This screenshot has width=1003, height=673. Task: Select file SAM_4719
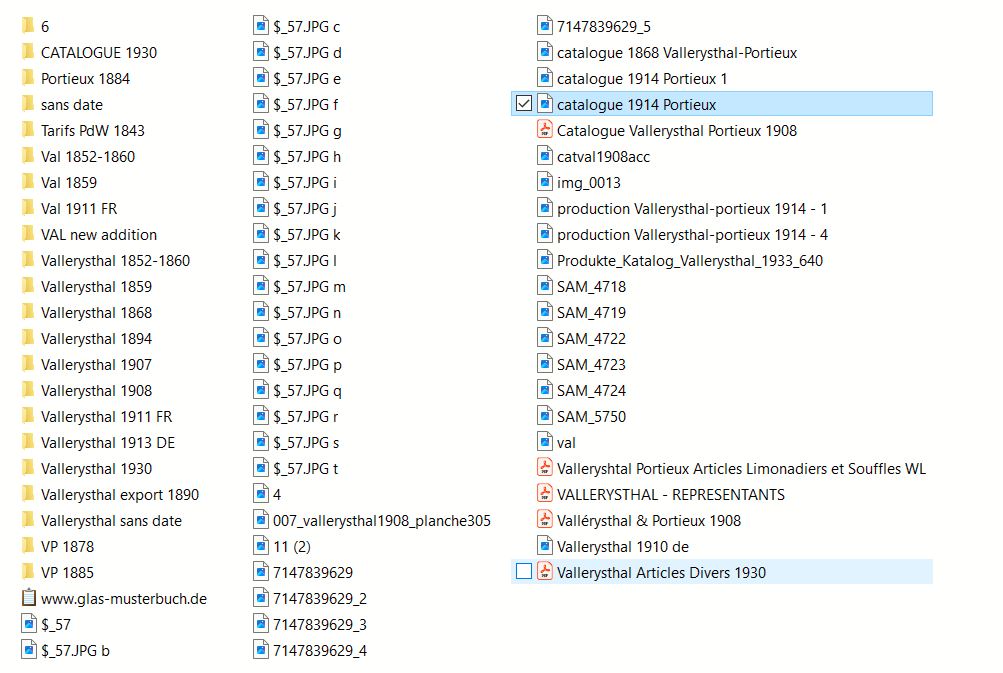(581, 313)
